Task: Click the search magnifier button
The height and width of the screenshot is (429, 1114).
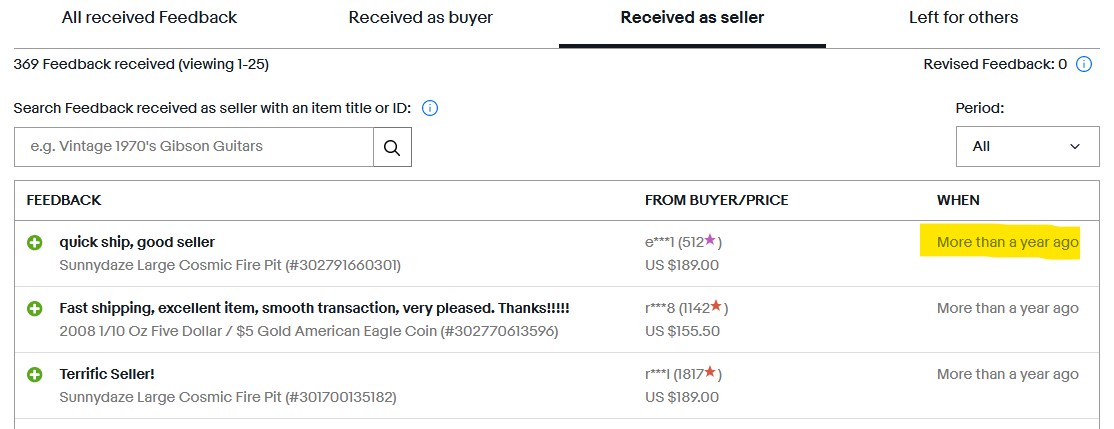Action: tap(392, 147)
